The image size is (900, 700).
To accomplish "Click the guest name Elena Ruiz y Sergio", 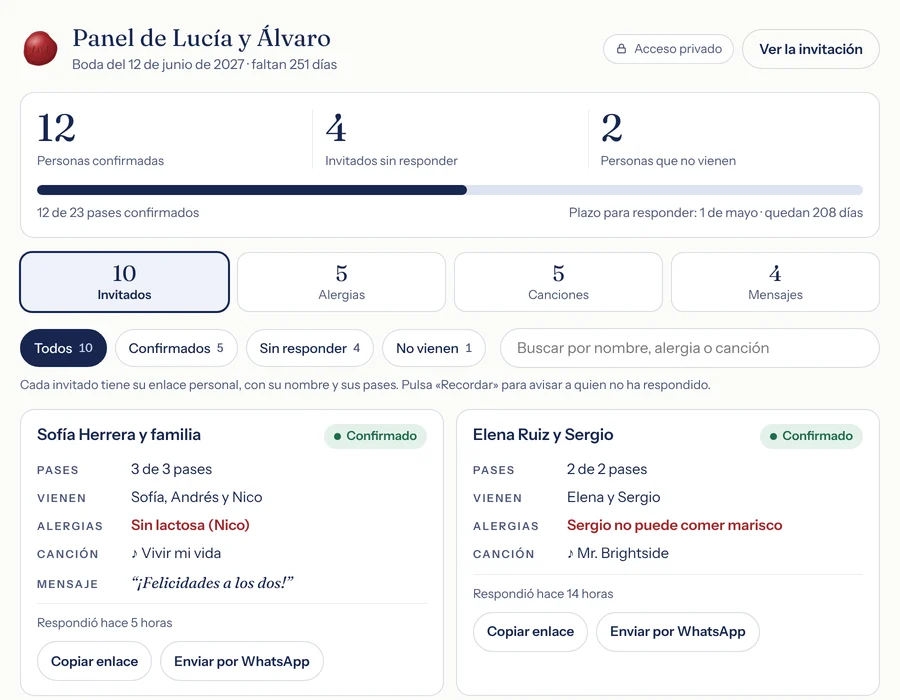I will pyautogui.click(x=543, y=435).
